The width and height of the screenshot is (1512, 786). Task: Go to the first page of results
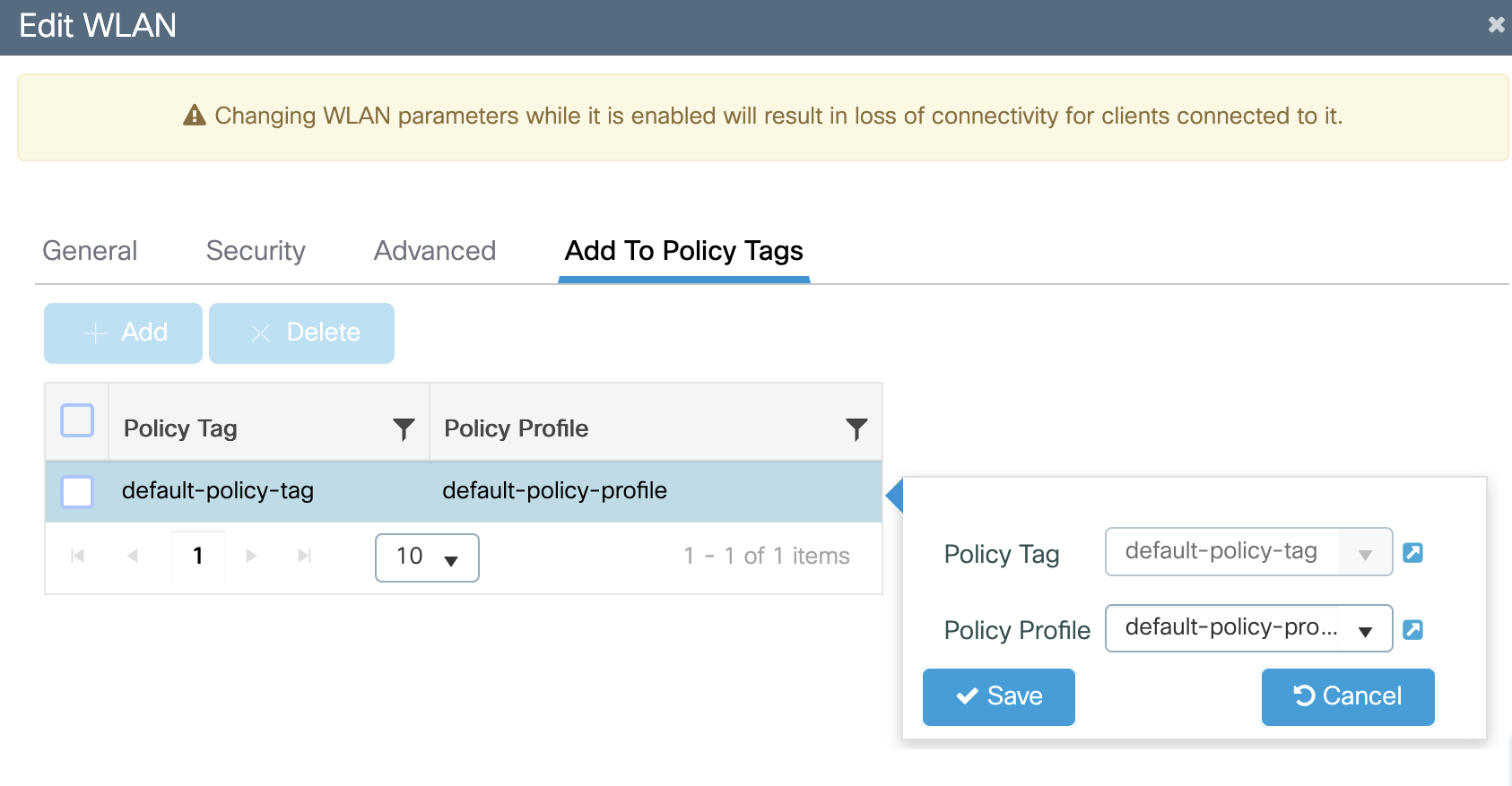[x=78, y=556]
